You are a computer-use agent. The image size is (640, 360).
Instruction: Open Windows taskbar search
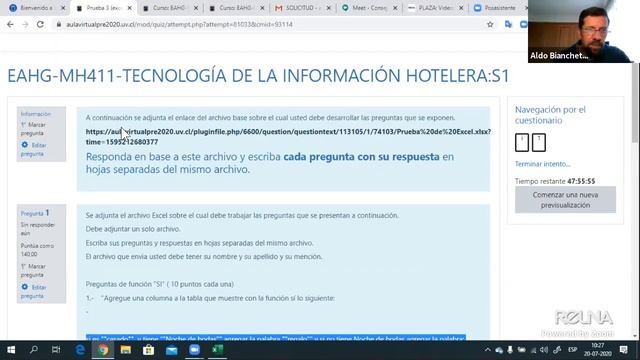click(34, 350)
